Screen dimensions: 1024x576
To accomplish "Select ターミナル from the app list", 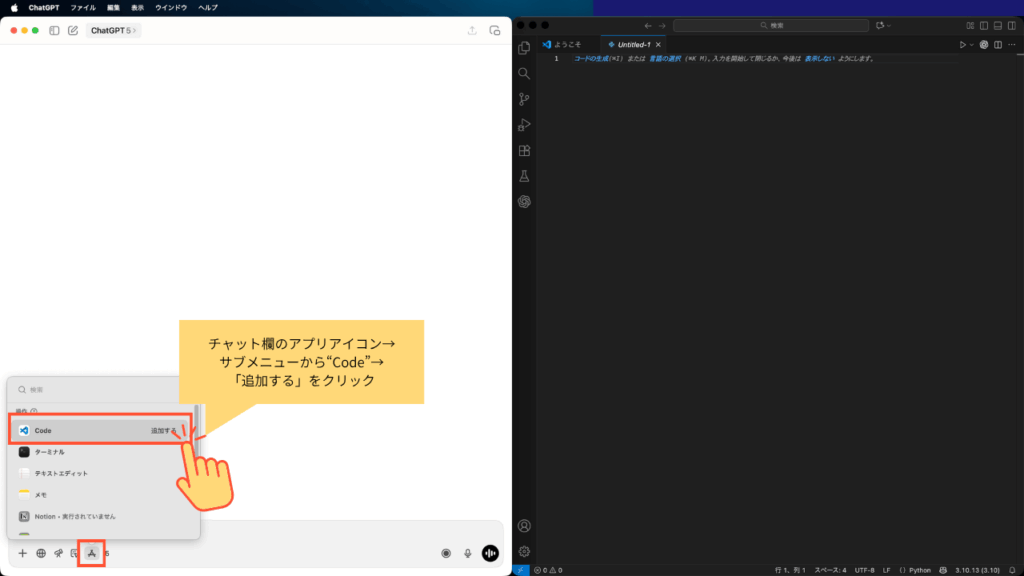I will (x=50, y=452).
